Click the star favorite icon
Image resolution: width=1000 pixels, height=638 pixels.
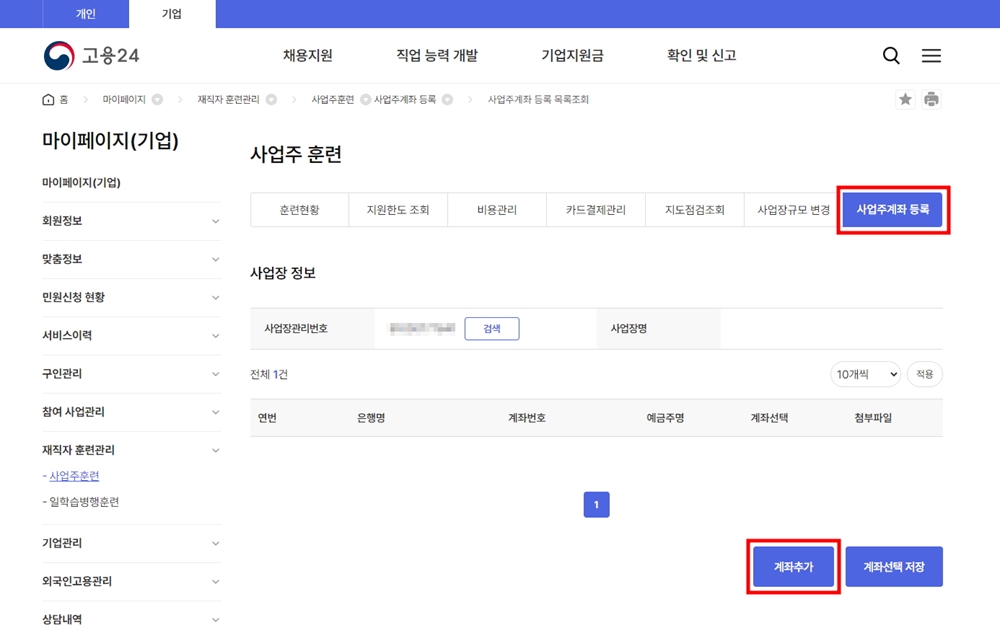pos(905,99)
